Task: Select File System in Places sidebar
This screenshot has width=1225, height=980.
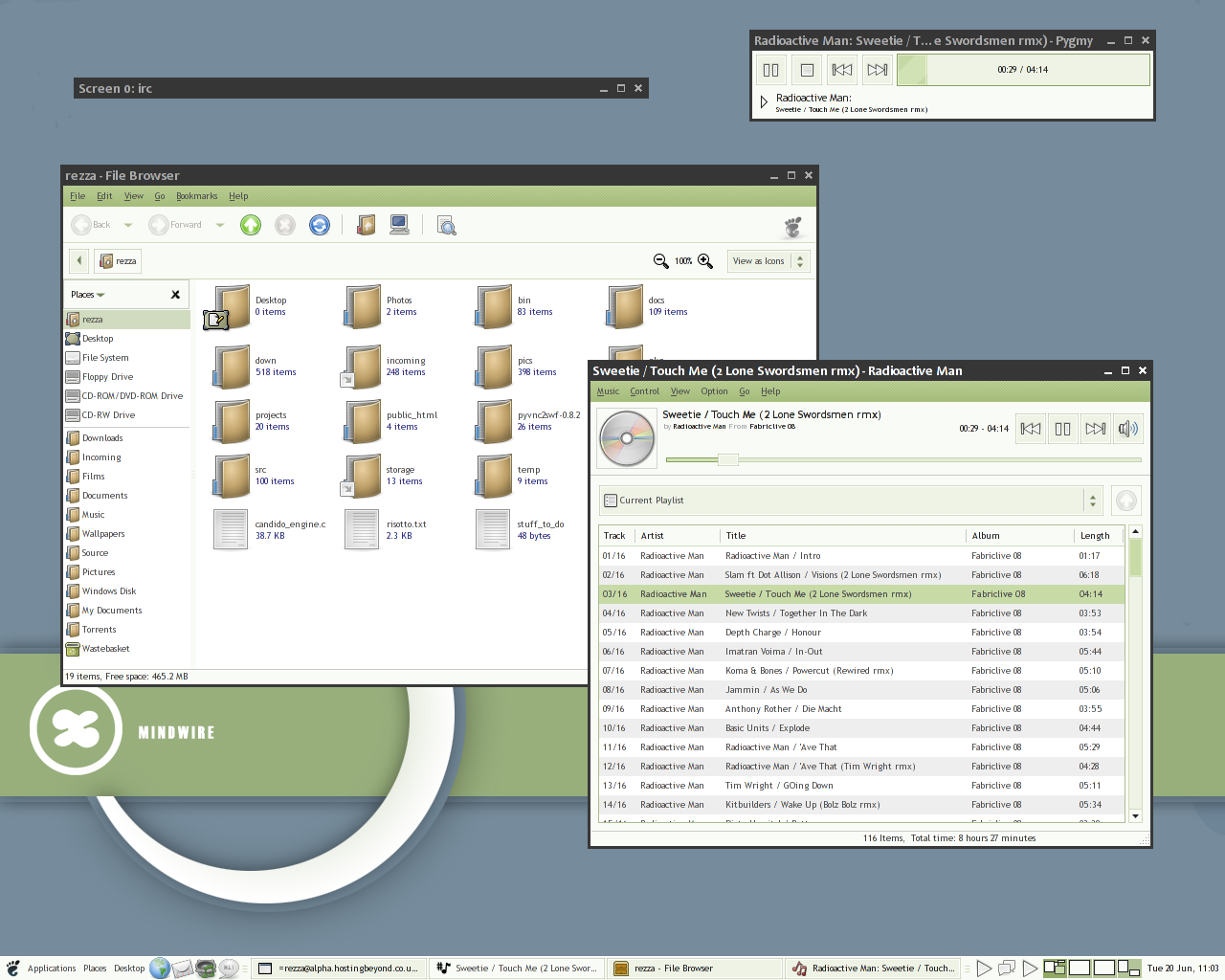Action: (127, 358)
